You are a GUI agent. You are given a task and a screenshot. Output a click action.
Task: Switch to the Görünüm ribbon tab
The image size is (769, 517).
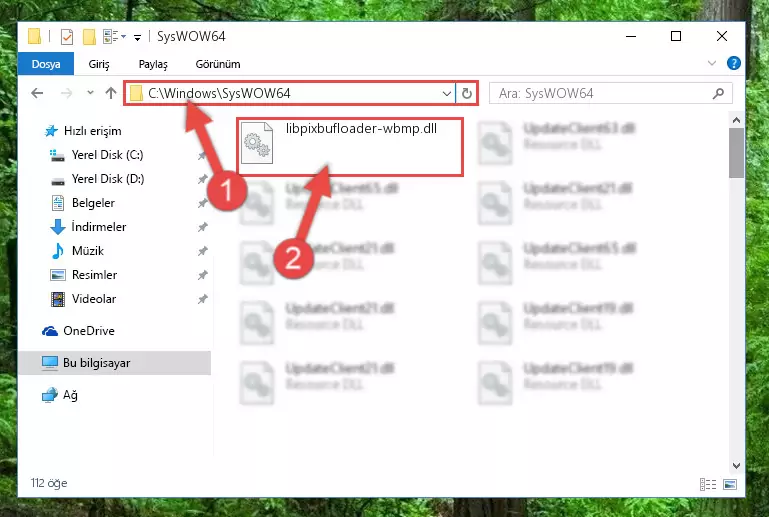click(218, 64)
